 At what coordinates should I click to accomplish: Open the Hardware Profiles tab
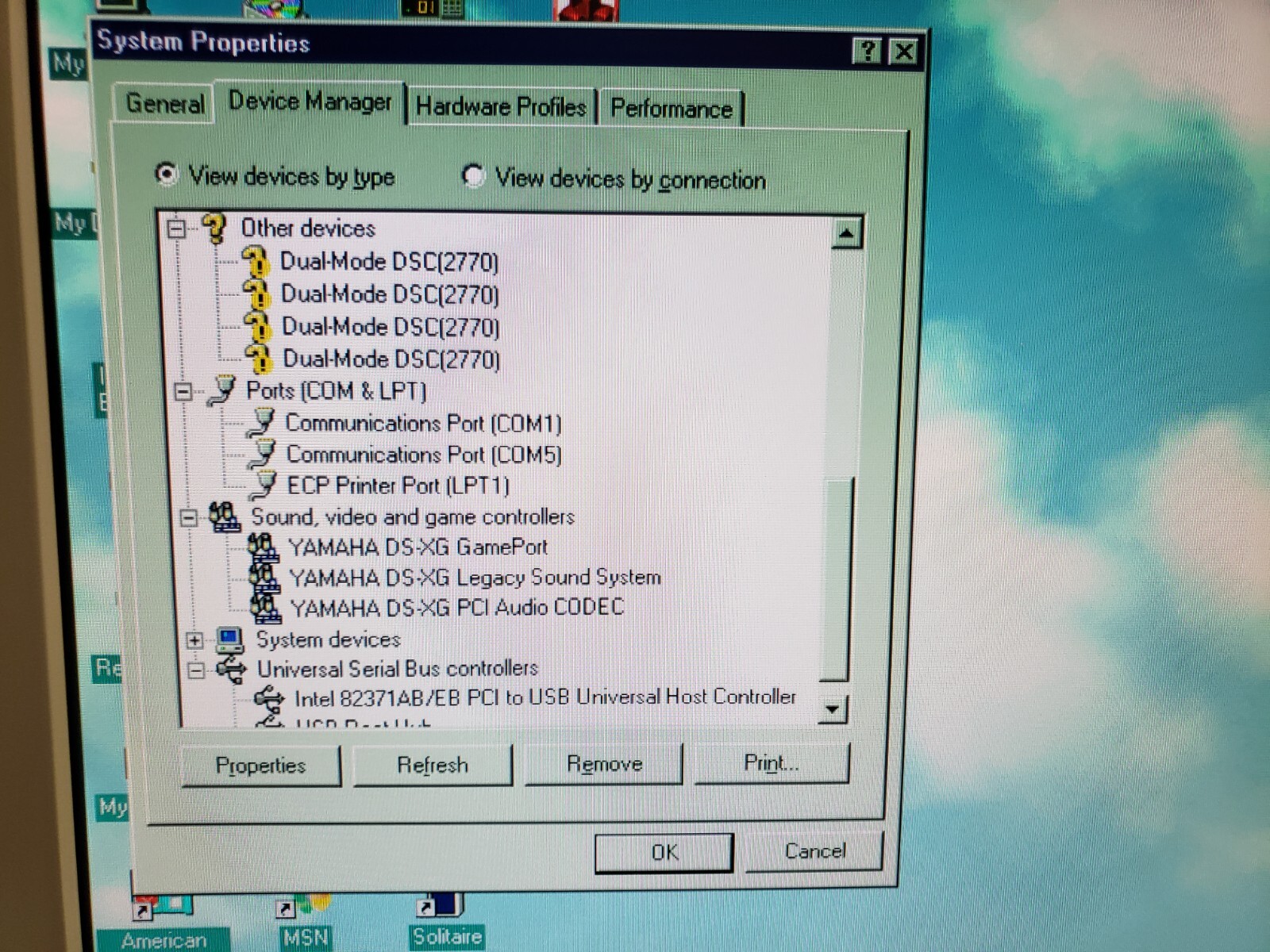coord(501,106)
